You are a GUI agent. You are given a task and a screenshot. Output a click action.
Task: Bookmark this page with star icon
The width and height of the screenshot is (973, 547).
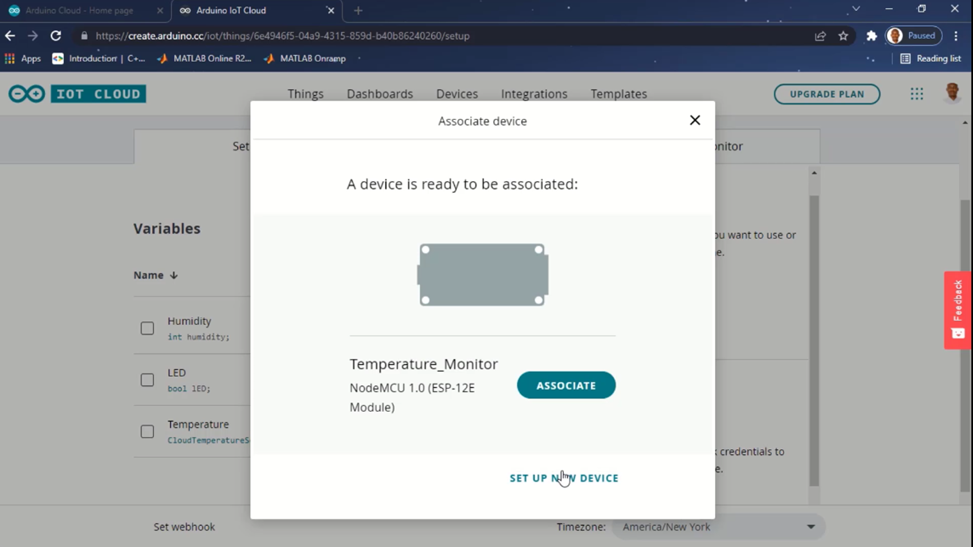pyautogui.click(x=843, y=36)
